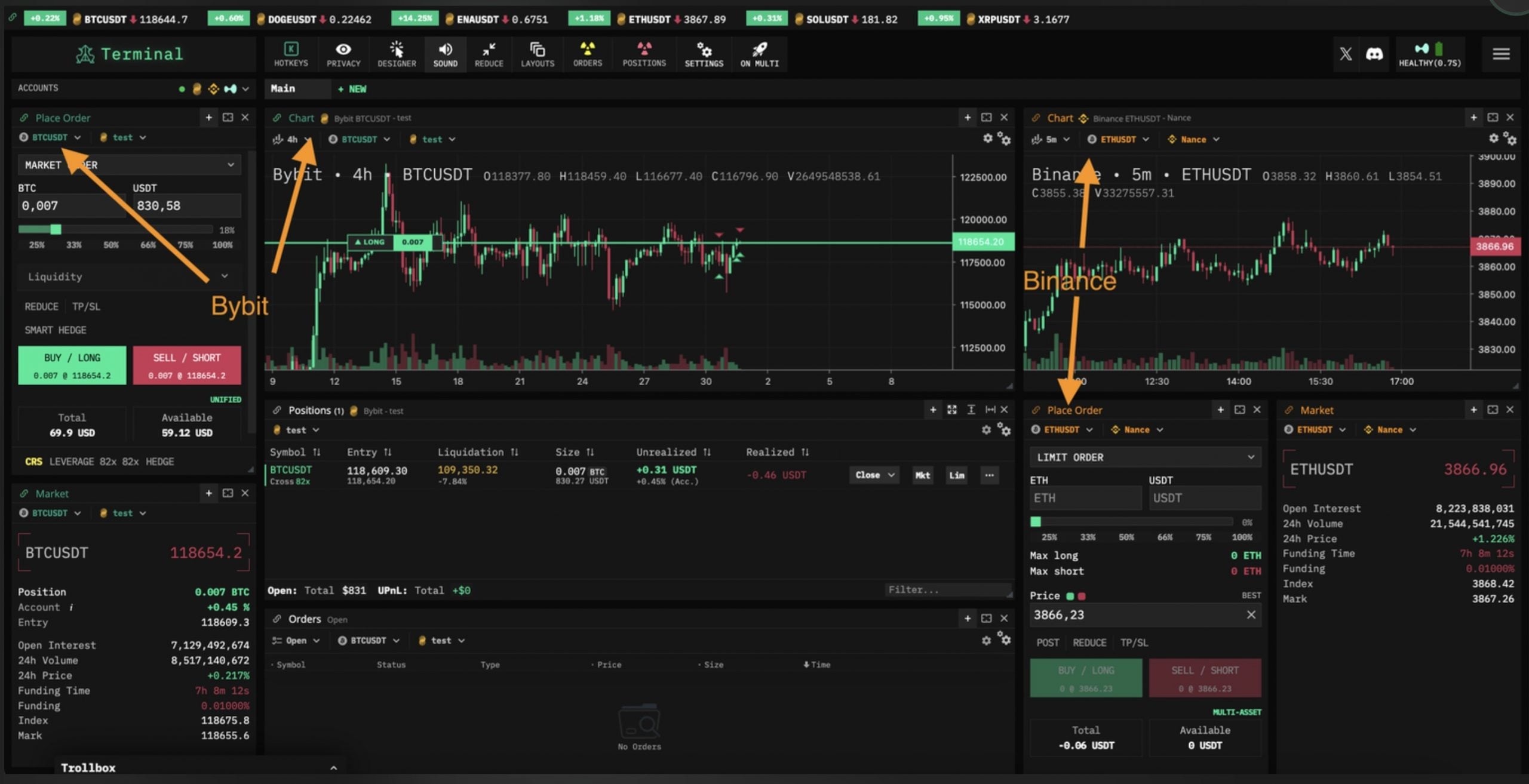Enable SMART HEDGE in Place Order panel
The width and height of the screenshot is (1529, 784).
55,330
